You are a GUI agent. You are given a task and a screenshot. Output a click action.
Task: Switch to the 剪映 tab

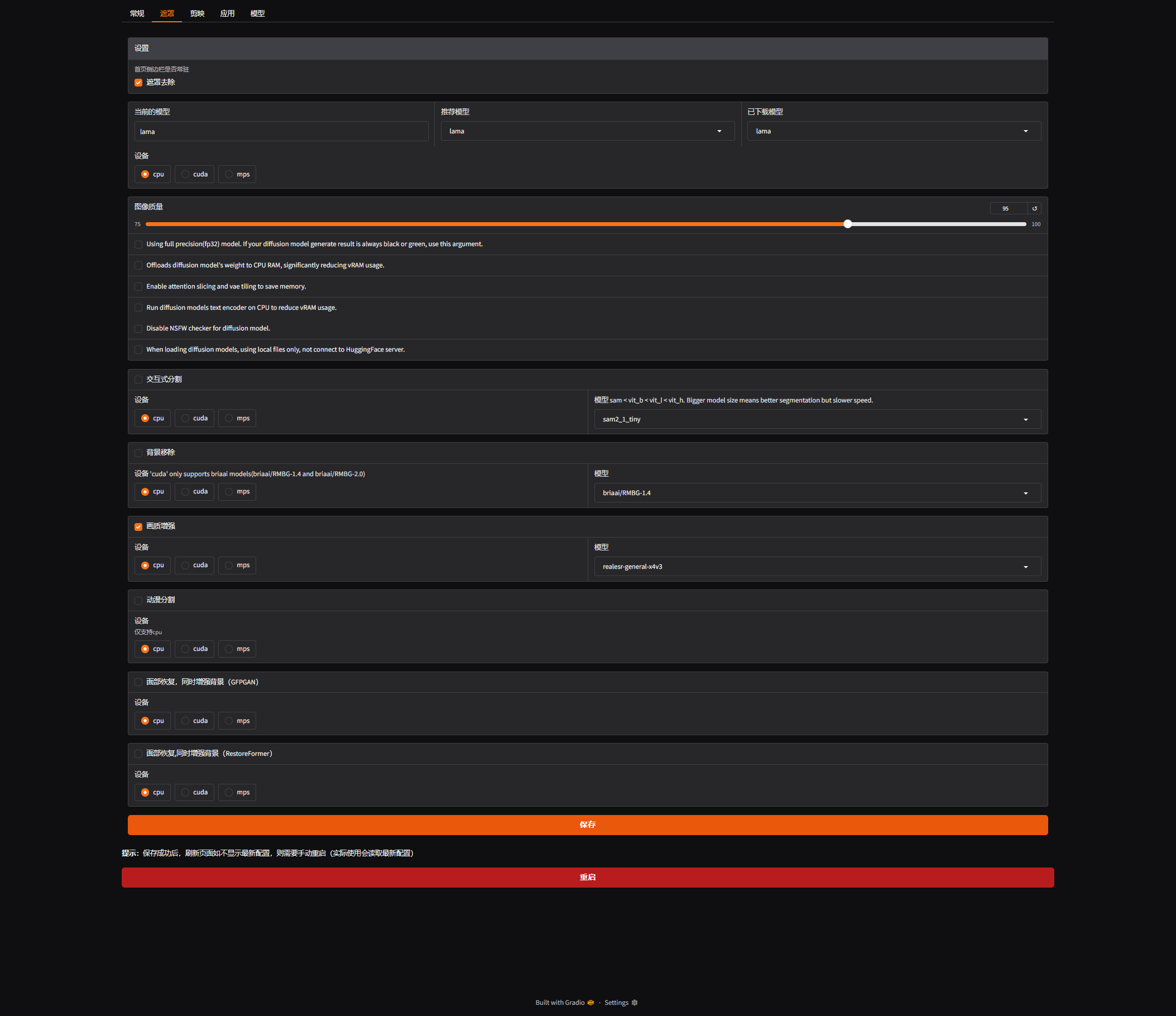pyautogui.click(x=197, y=13)
